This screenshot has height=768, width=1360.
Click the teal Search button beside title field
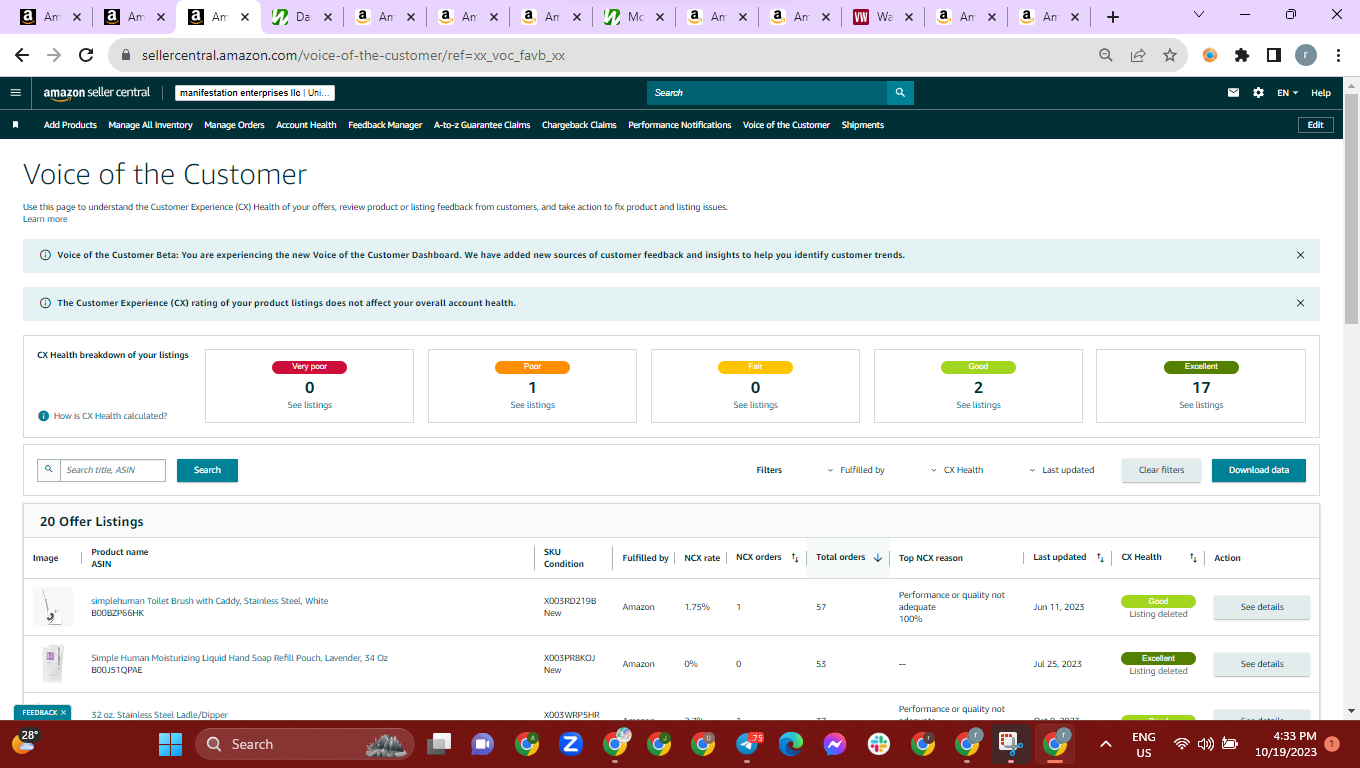pos(207,470)
